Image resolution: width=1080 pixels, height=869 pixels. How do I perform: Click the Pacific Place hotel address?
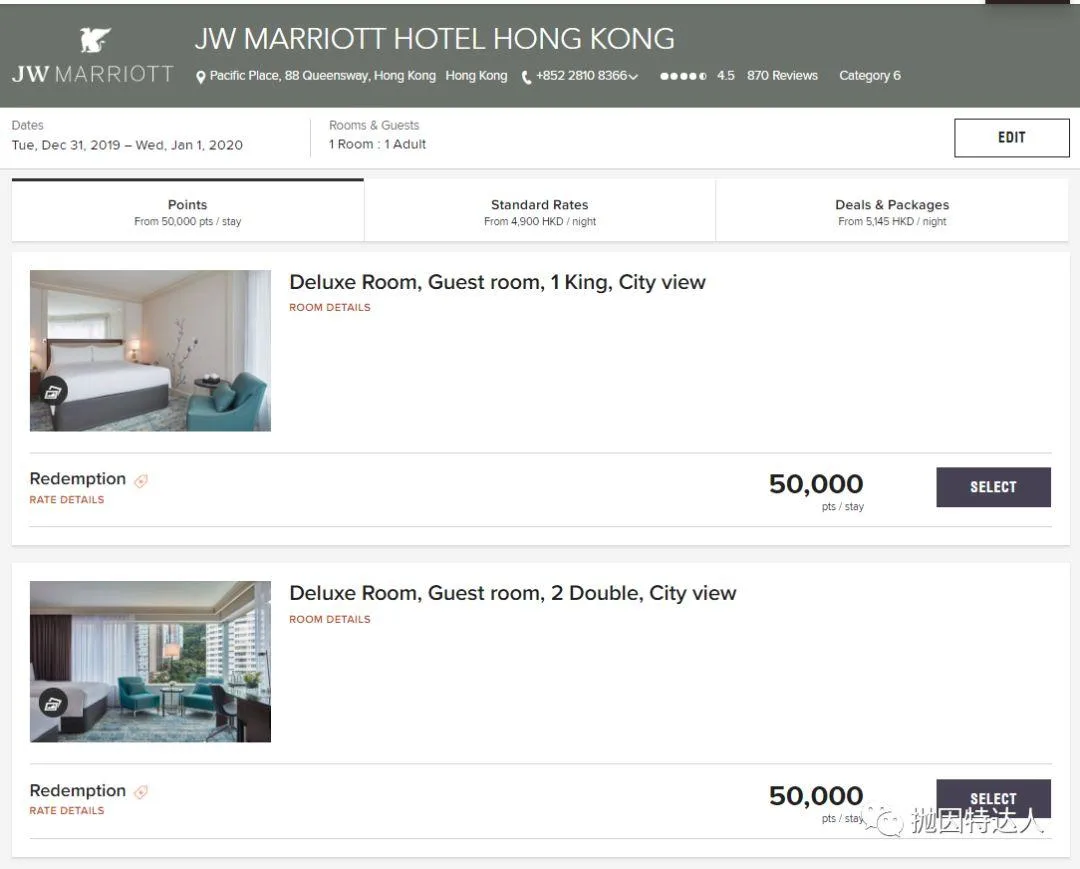coord(322,76)
